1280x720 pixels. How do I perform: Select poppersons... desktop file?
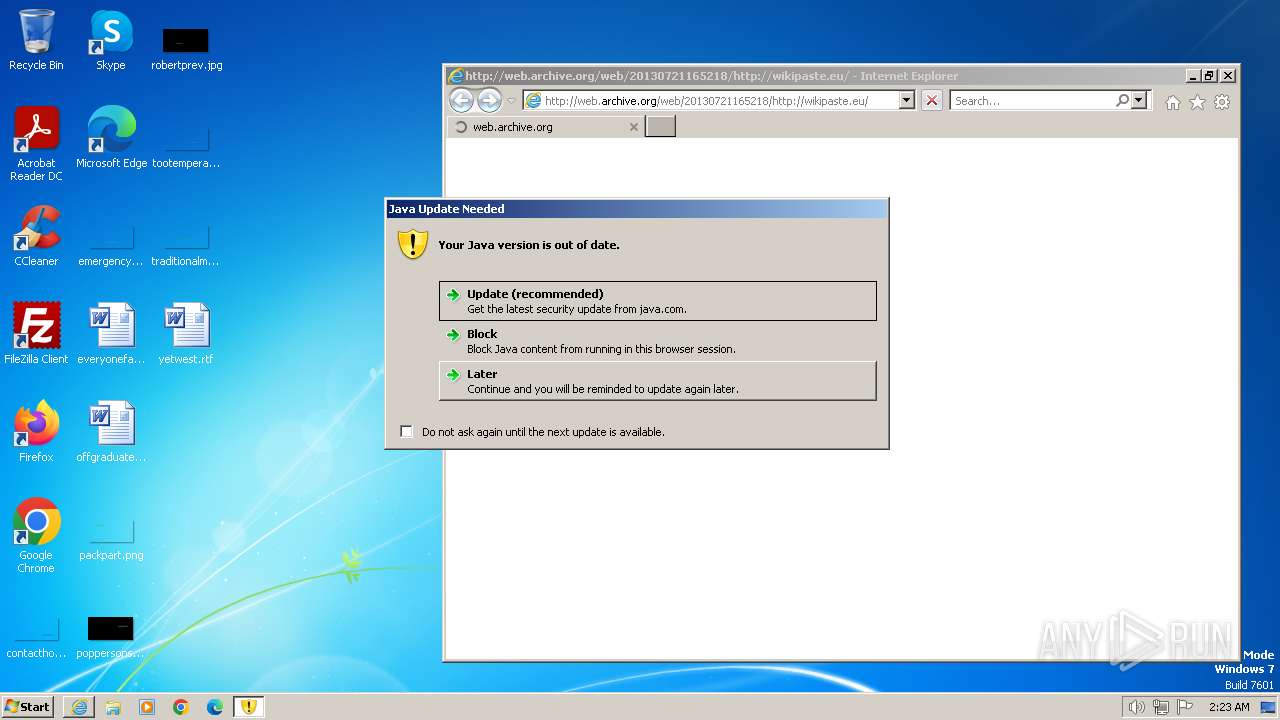[111, 637]
